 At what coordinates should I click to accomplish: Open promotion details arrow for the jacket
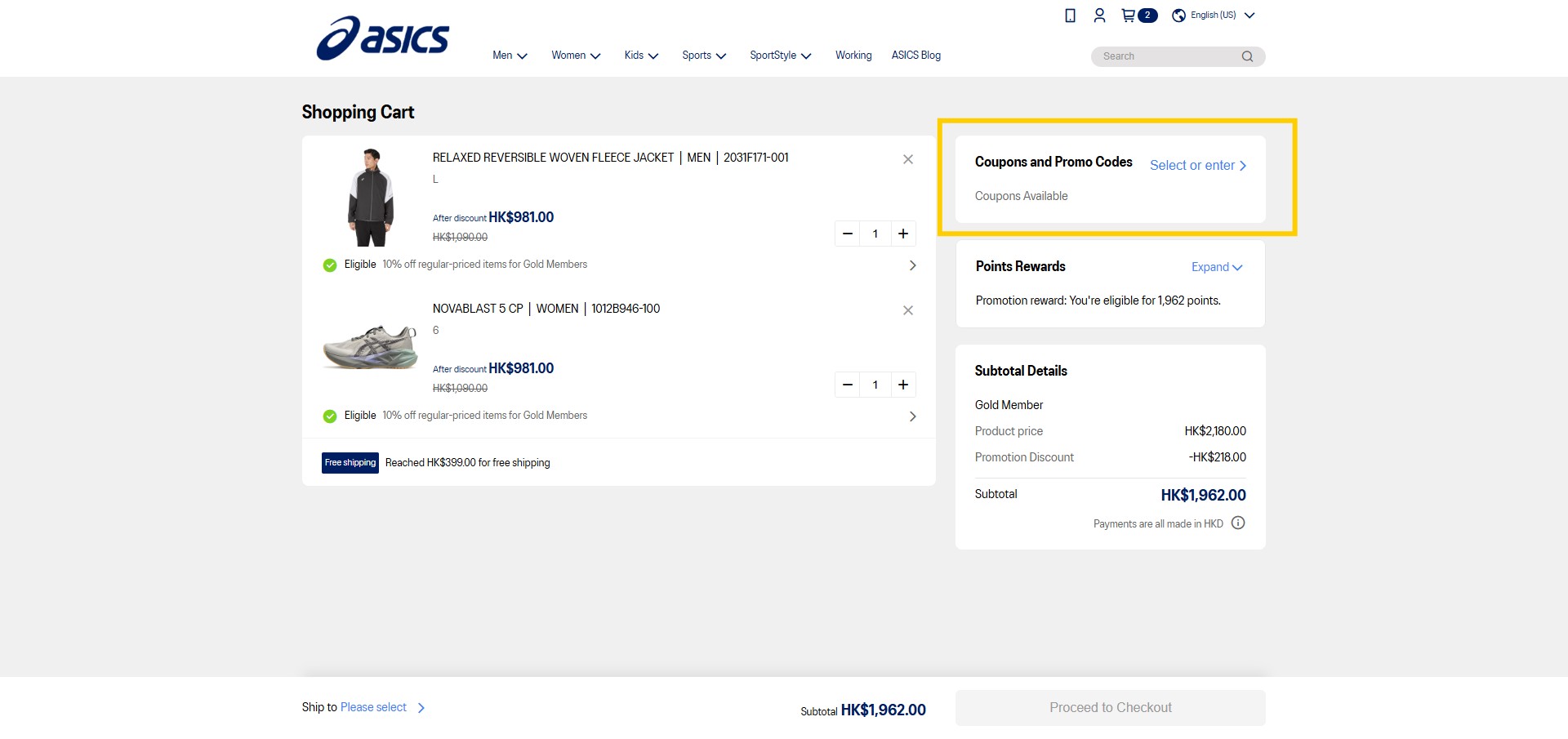point(912,265)
